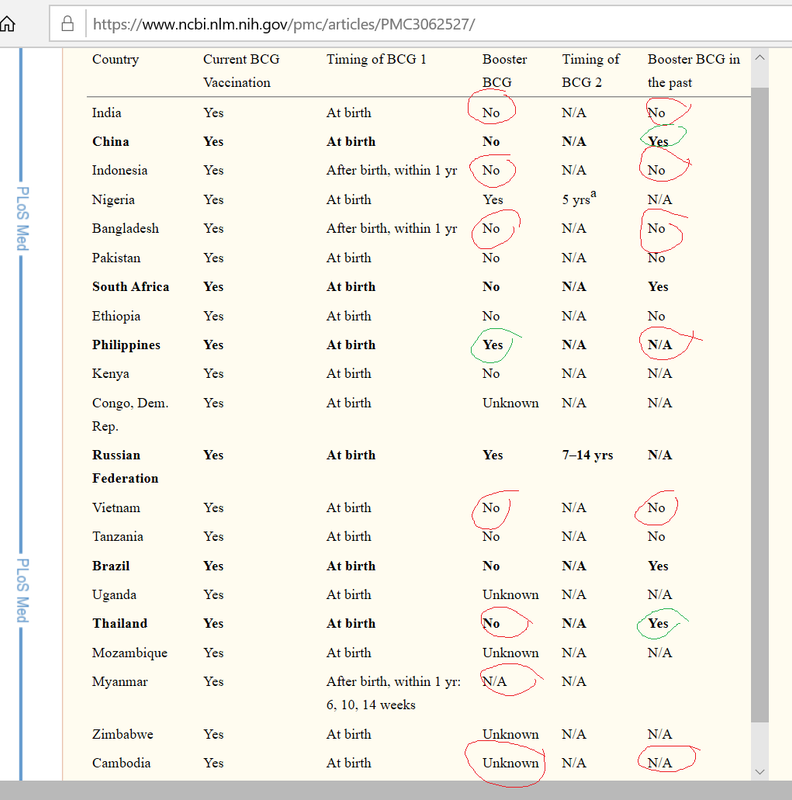The height and width of the screenshot is (800, 792).
Task: Select the Pakistan country cell
Action: tap(116, 258)
